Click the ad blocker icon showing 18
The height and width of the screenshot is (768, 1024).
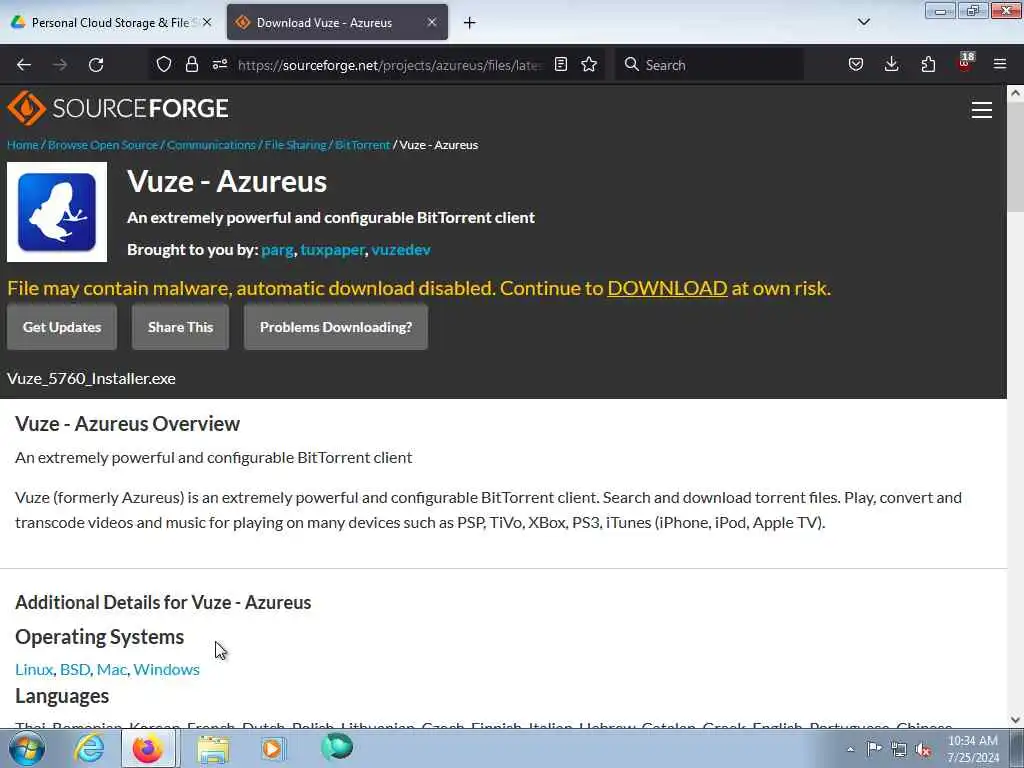click(x=965, y=63)
